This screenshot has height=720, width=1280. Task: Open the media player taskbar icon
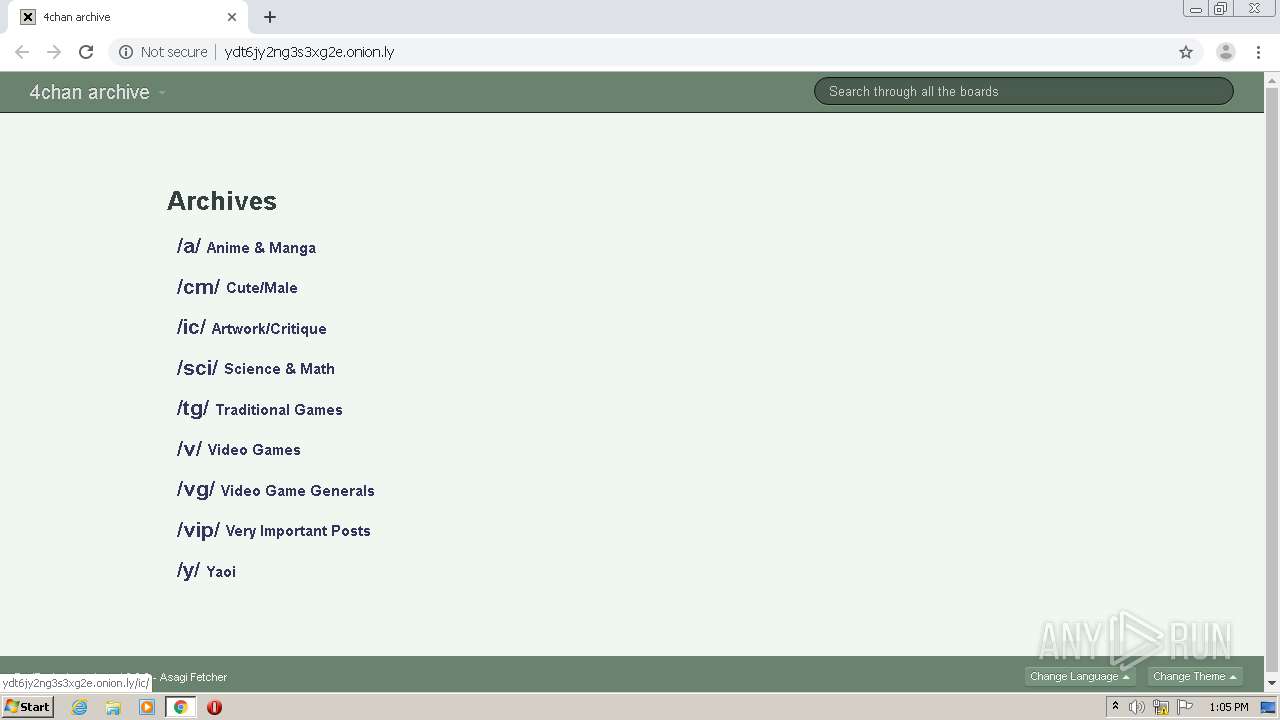click(147, 707)
